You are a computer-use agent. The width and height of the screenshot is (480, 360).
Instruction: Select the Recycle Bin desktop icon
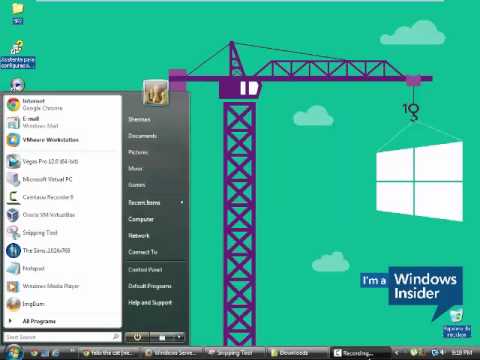(456, 323)
